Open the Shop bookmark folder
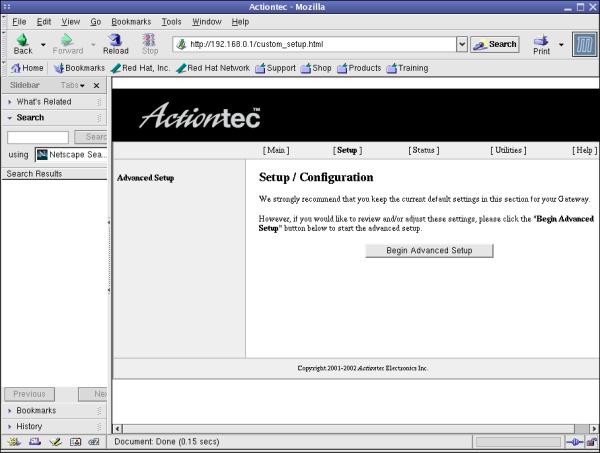 click(316, 68)
